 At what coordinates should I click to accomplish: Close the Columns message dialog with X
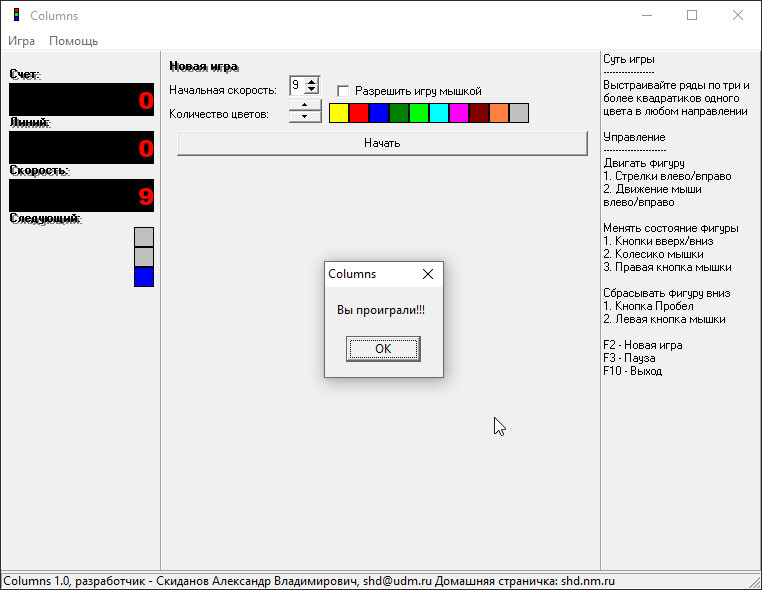pos(428,274)
